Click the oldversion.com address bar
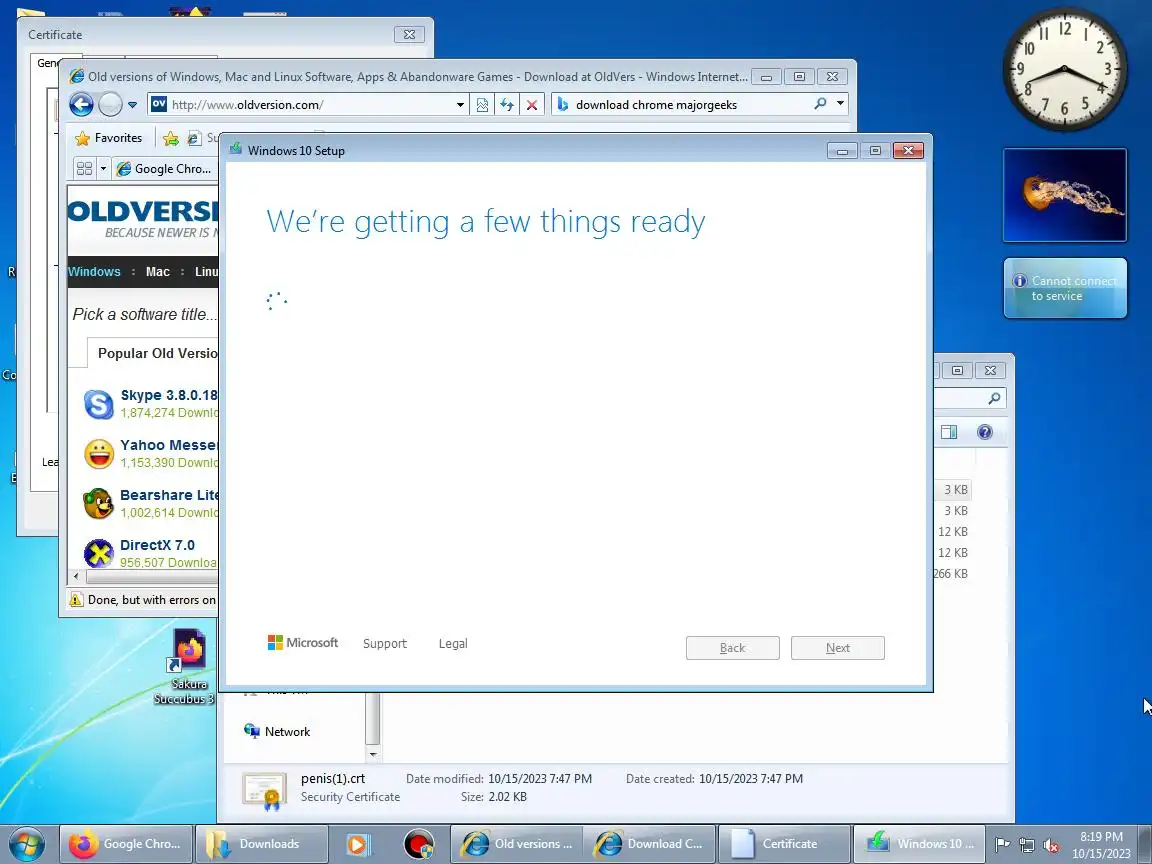 pyautogui.click(x=309, y=104)
